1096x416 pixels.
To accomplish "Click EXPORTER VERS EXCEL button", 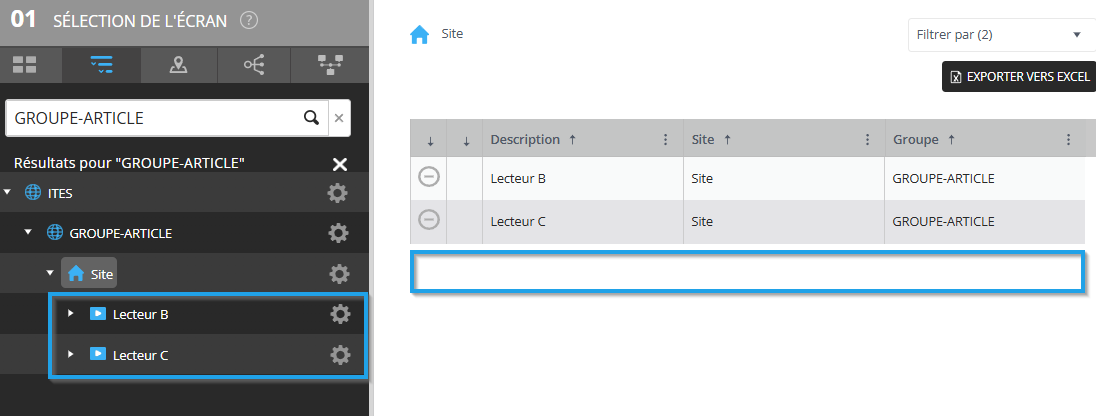I will point(1018,77).
